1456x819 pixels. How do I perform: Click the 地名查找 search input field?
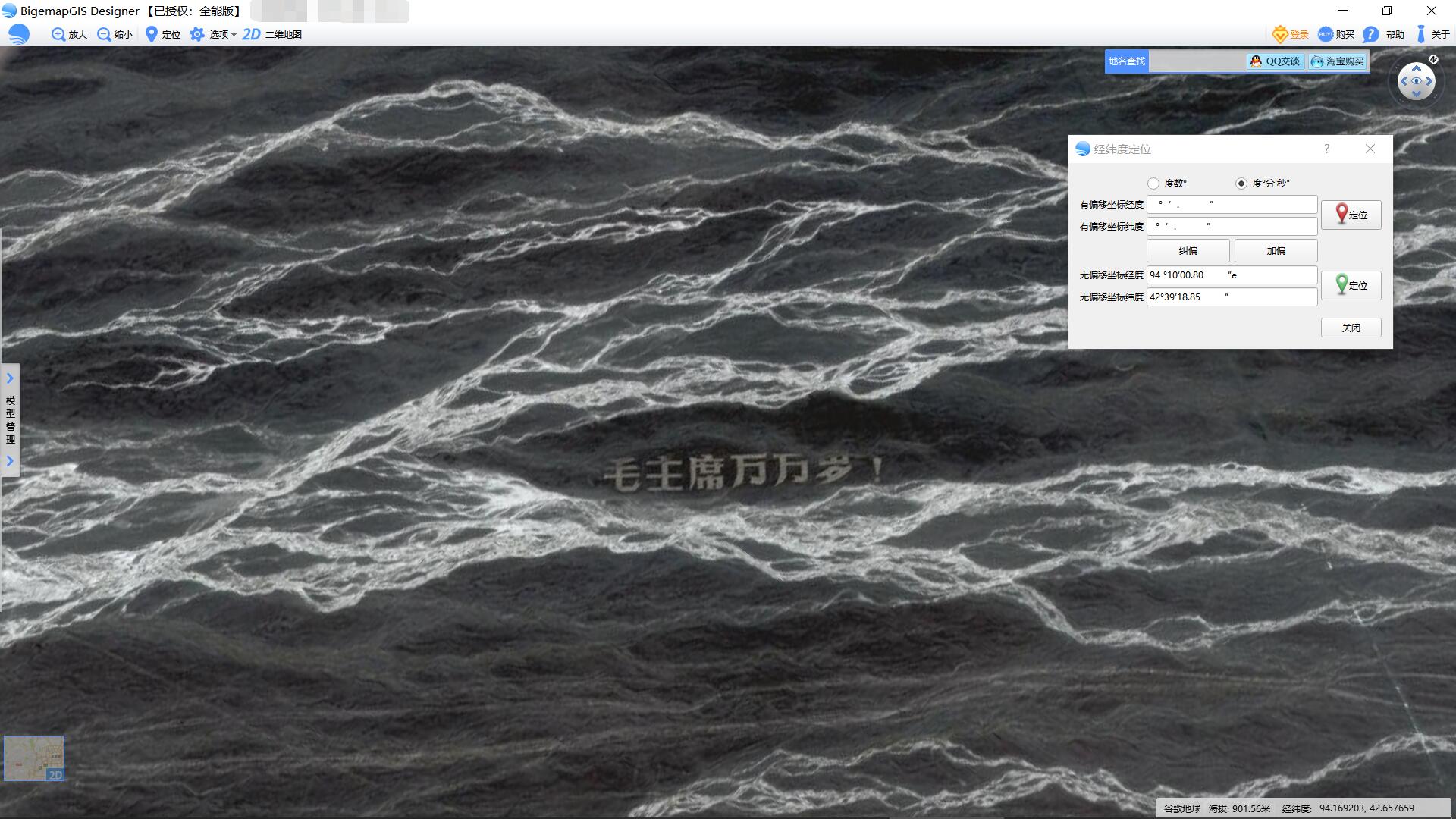pos(1197,61)
